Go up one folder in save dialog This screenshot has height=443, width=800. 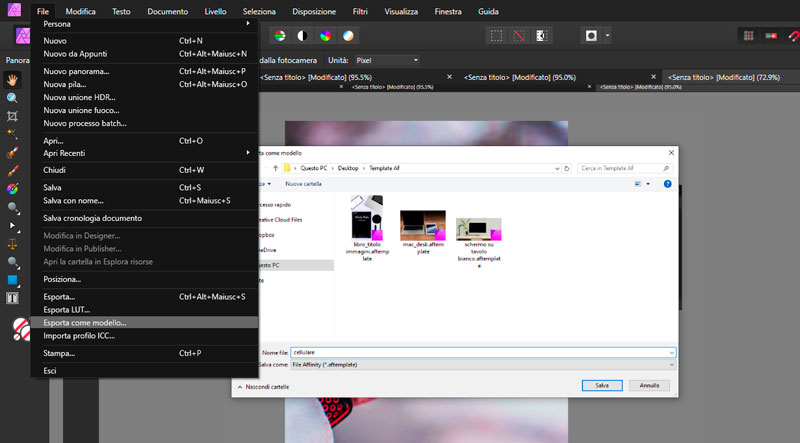click(276, 168)
